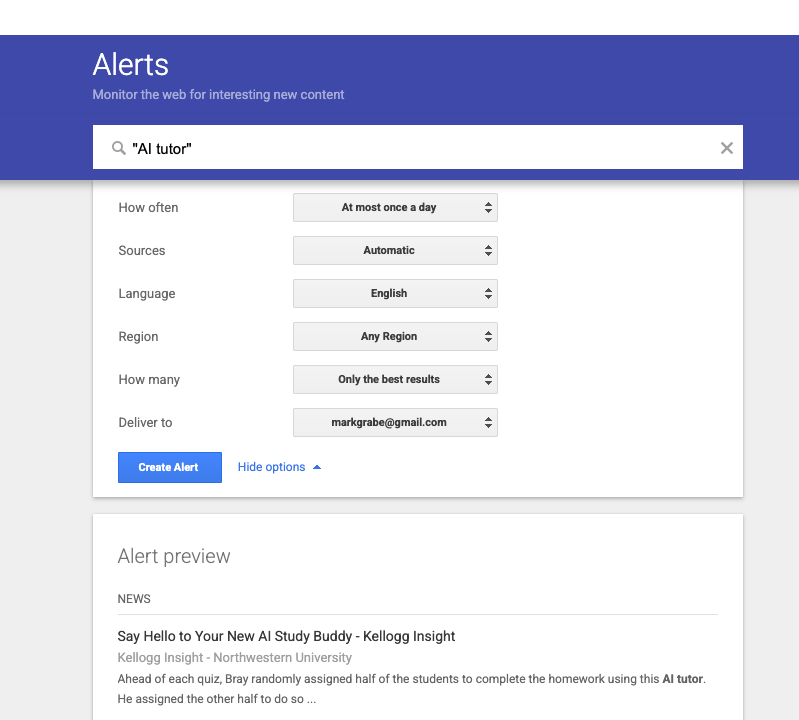Screen dimensions: 799x720
Task: Click the stepper arrows on Sources dropdown
Action: click(x=488, y=251)
